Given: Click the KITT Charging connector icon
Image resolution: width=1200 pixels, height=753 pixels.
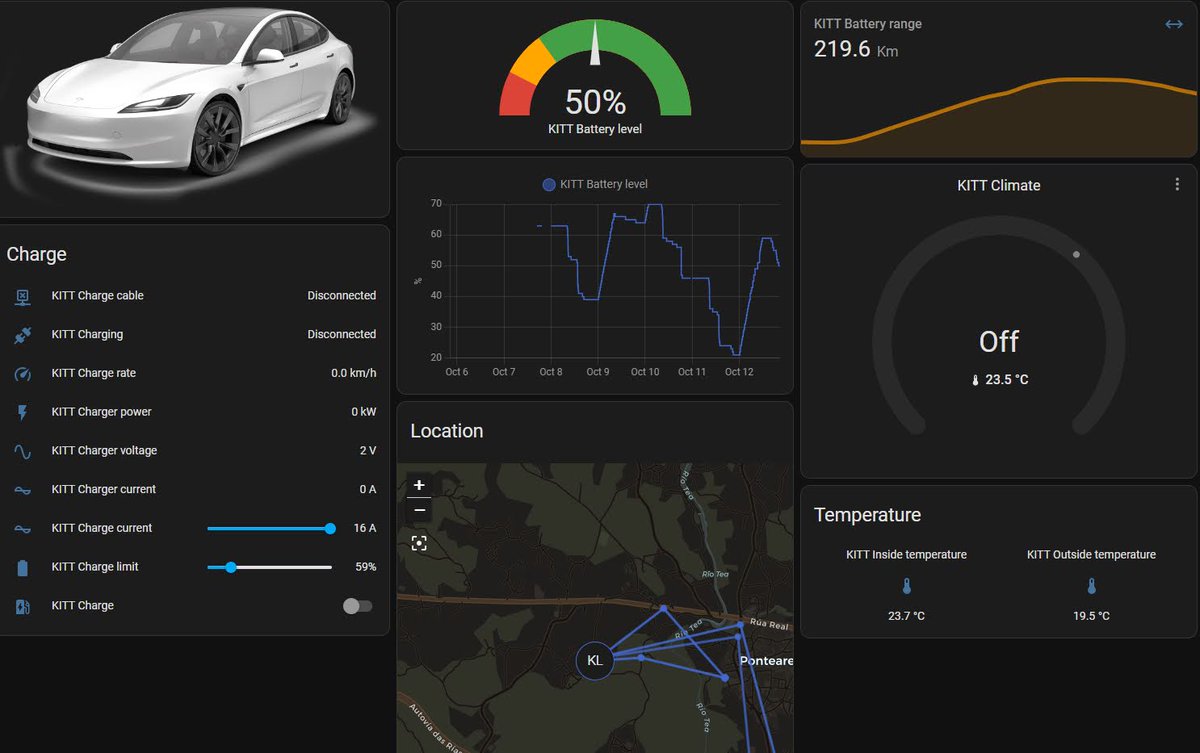Looking at the screenshot, I should point(23,335).
